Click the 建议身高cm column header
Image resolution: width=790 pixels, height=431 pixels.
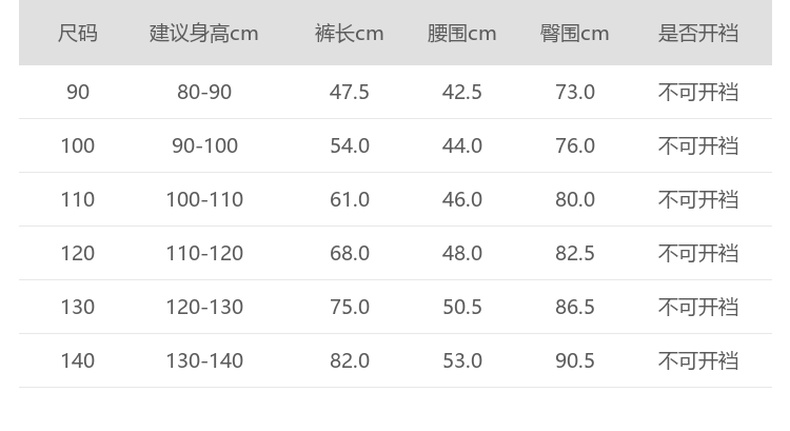204,33
